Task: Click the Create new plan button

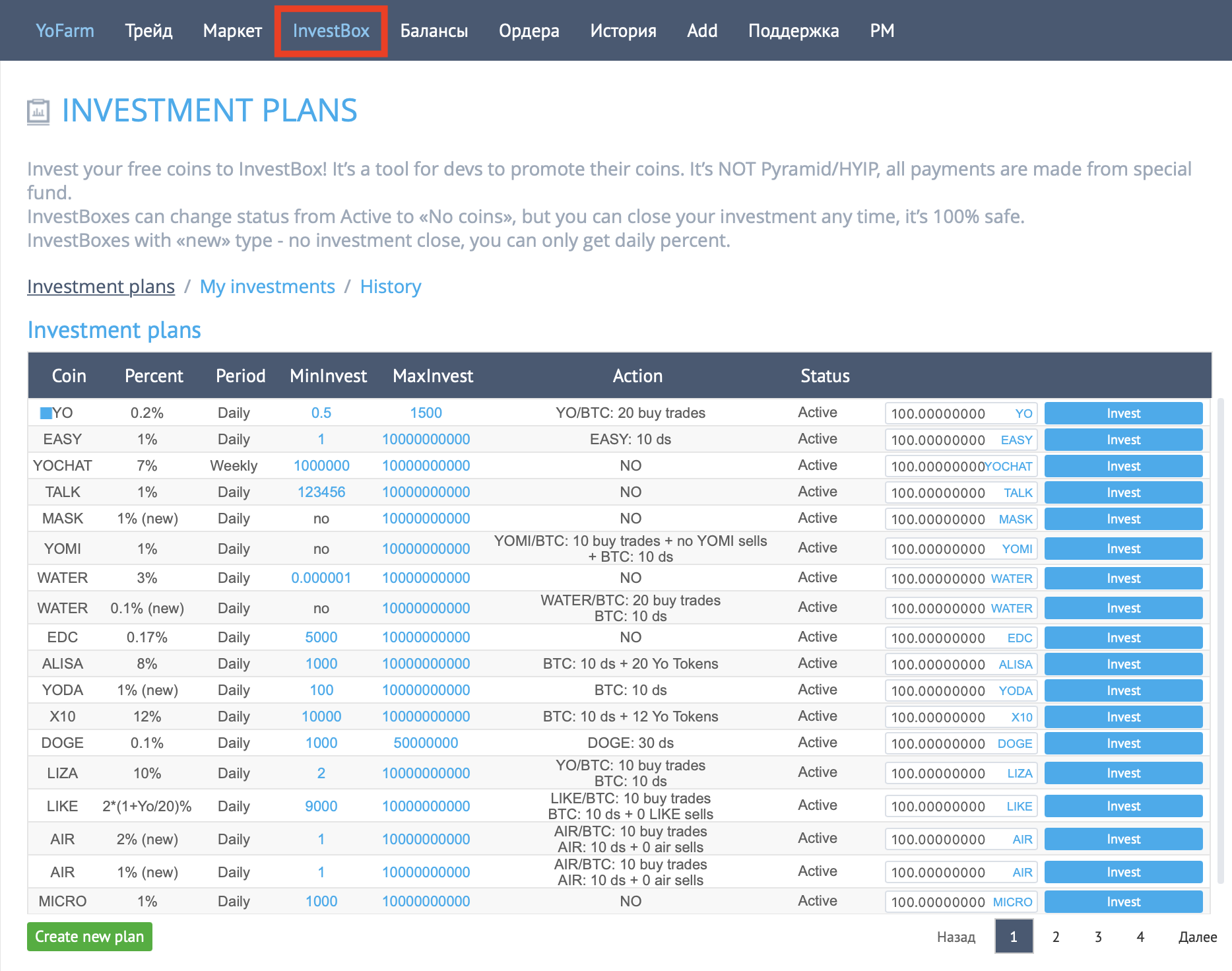Action: (90, 937)
